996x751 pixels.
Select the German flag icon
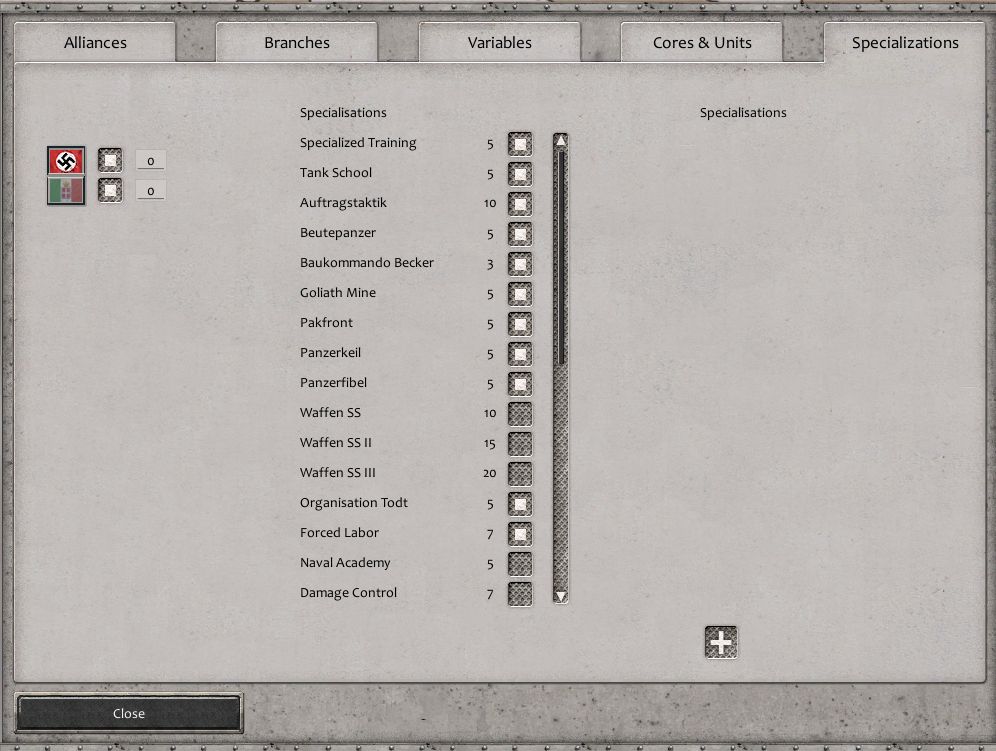click(x=66, y=161)
